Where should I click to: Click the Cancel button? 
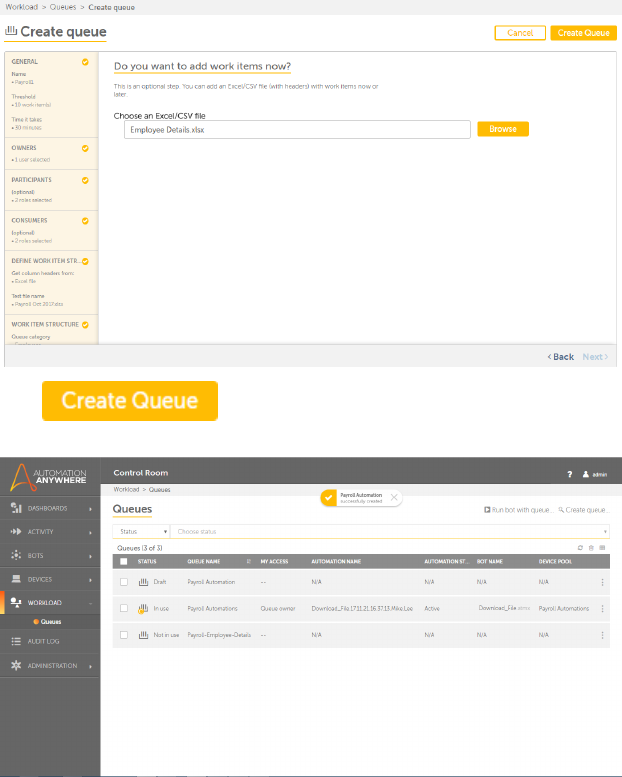coord(520,33)
